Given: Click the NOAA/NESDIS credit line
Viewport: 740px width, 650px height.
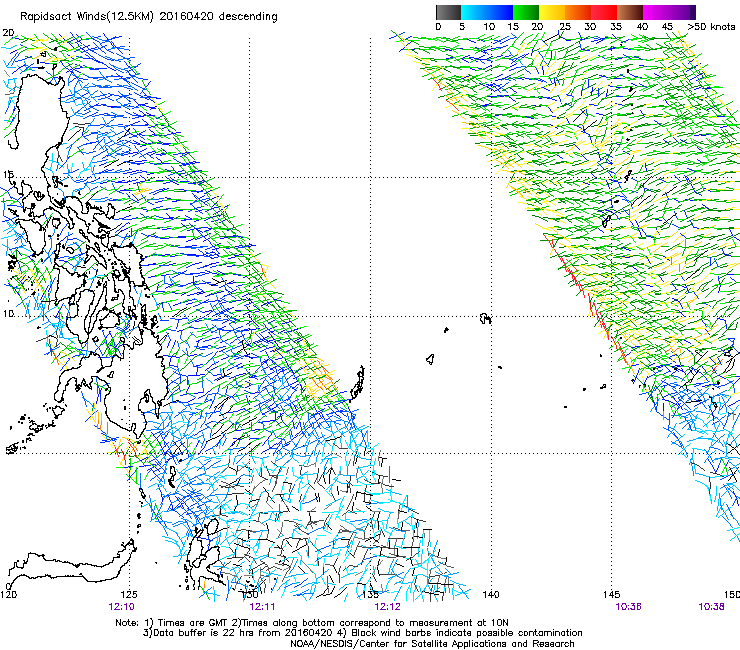Looking at the screenshot, I should click(432, 644).
